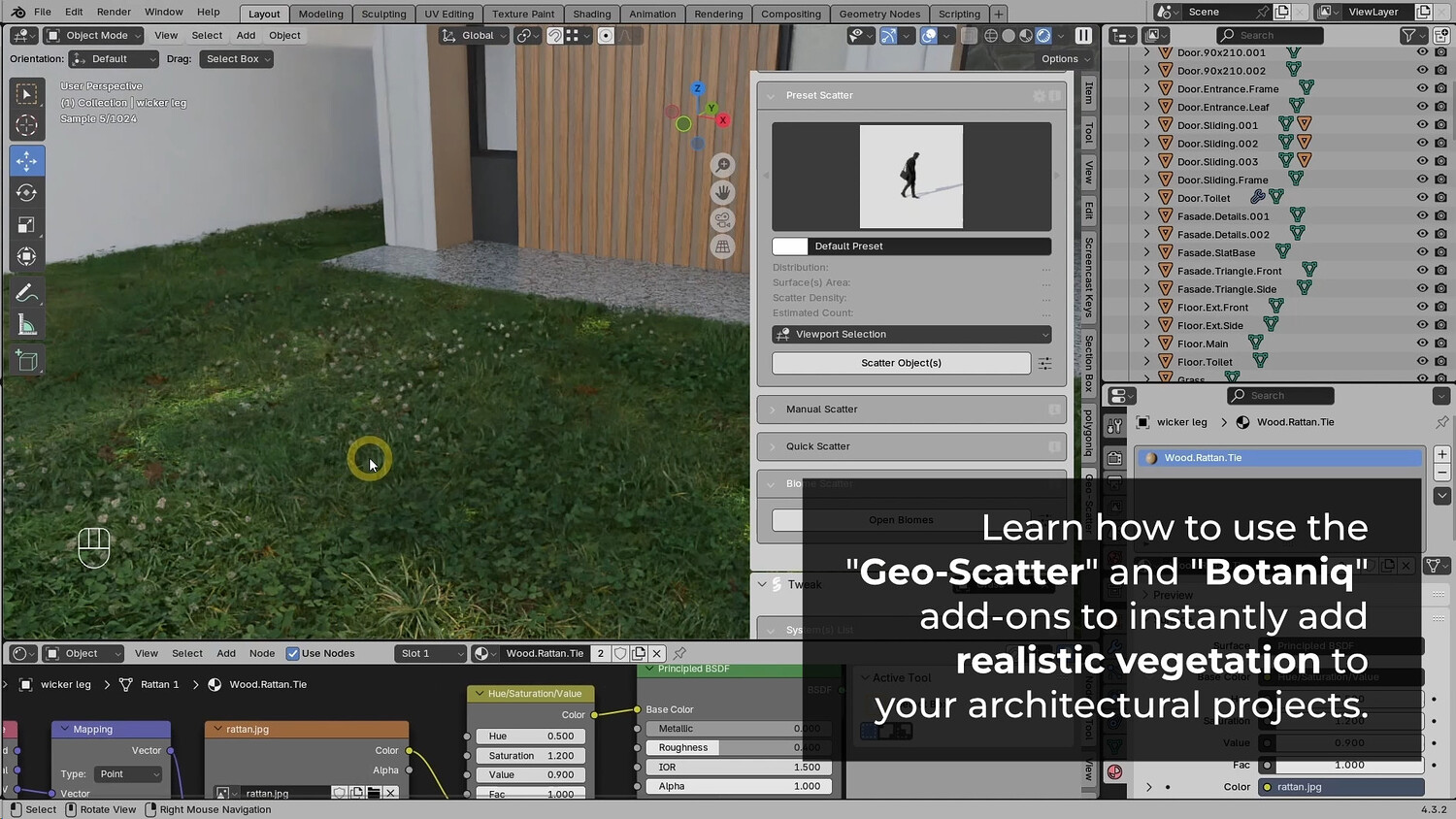
Task: Click the viewport zoom magnifier icon
Action: pyautogui.click(x=722, y=165)
